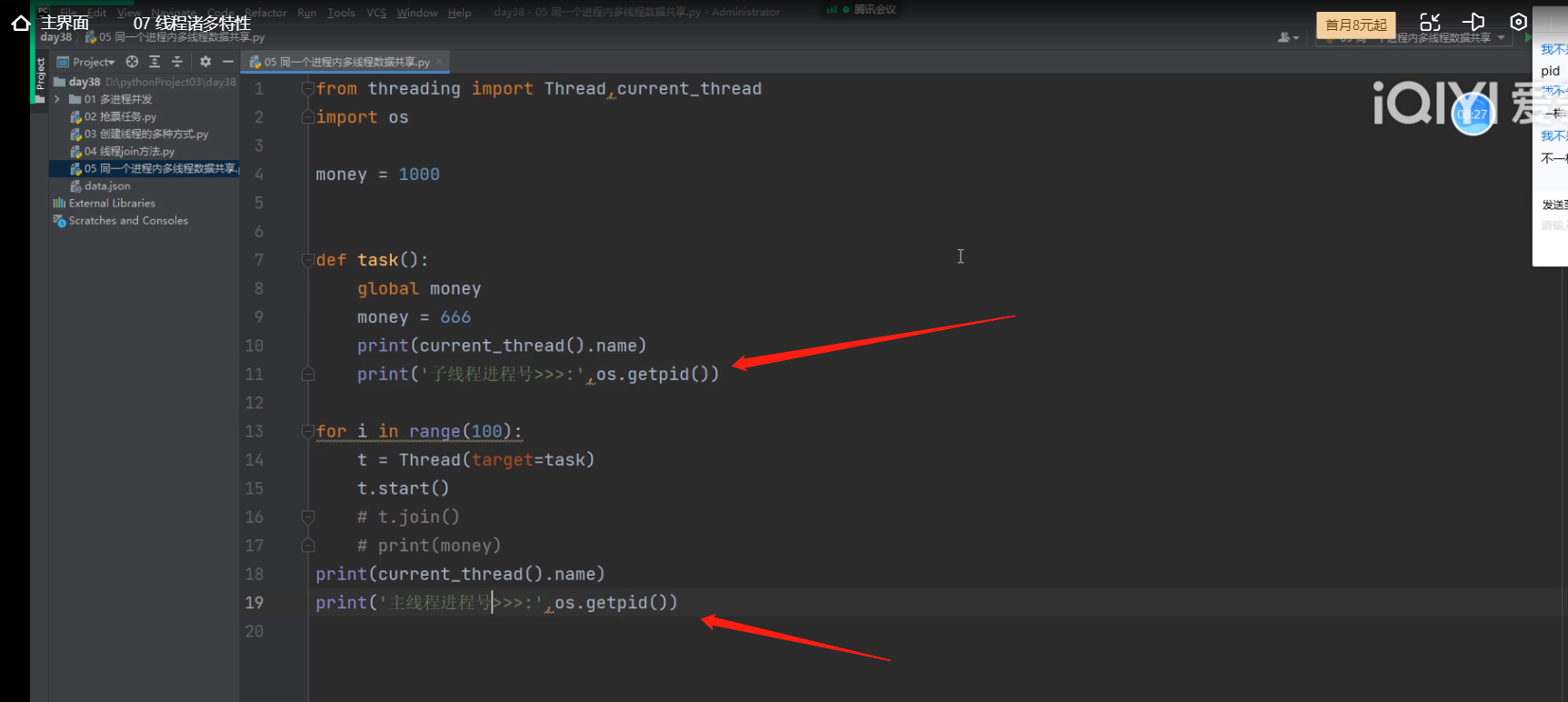Click the fold marker at line 2
This screenshot has width=1568, height=702.
pos(308,117)
